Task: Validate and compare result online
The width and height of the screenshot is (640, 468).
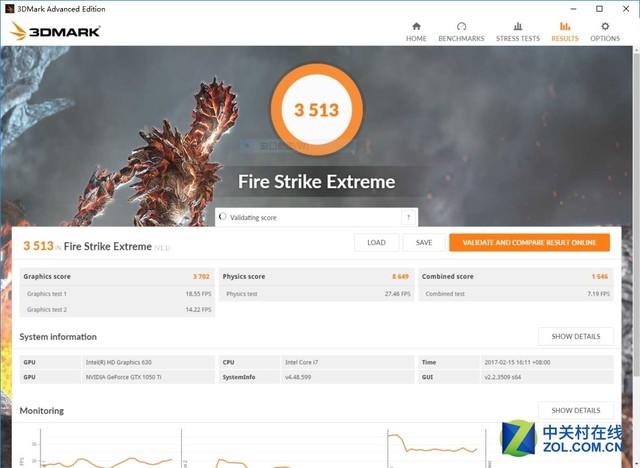Action: click(x=529, y=242)
